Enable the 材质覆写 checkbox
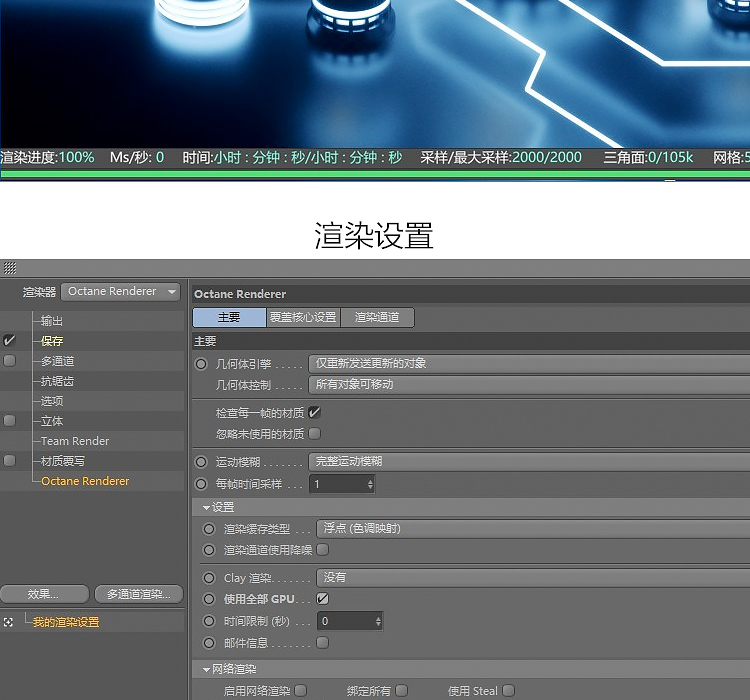Viewport: 750px width, 700px height. 9,460
